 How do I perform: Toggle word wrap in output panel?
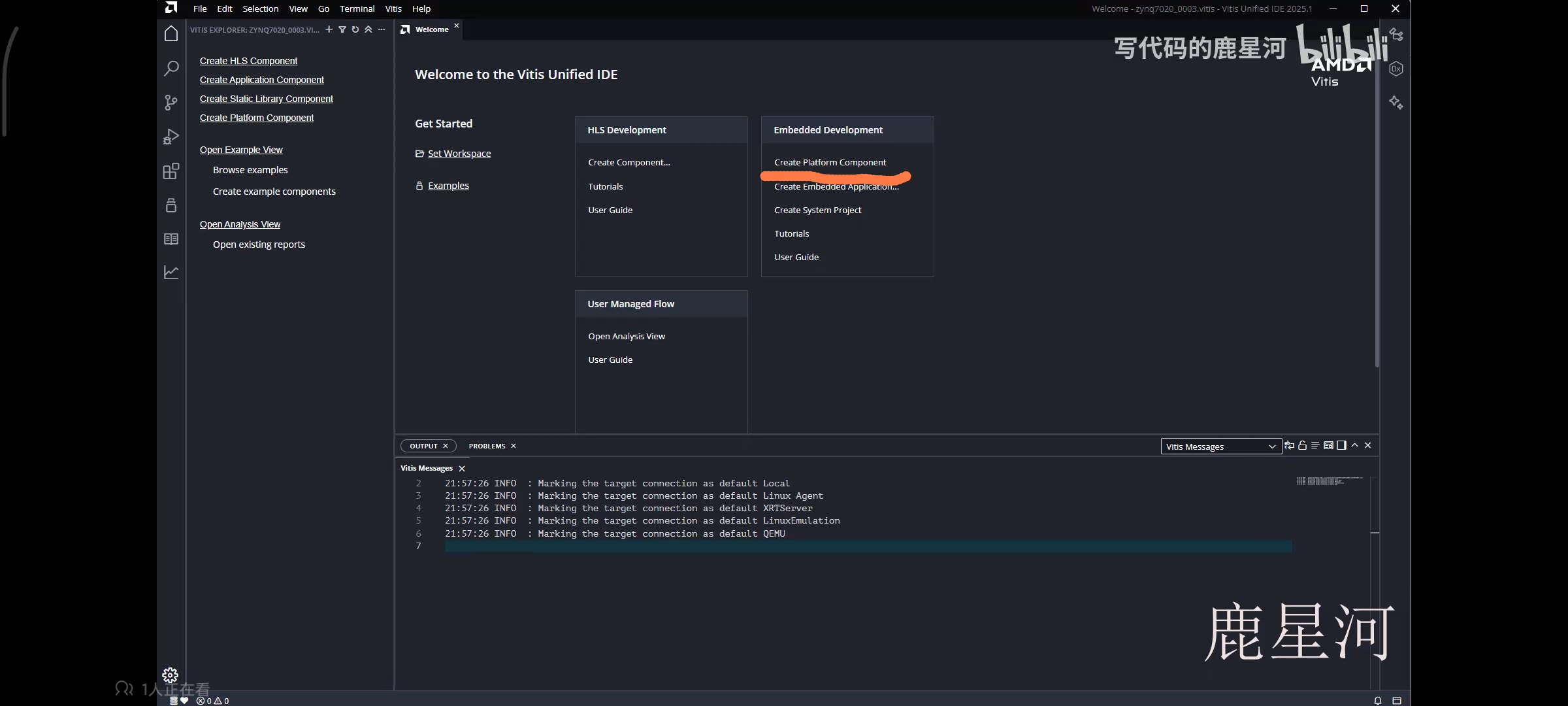(1289, 445)
